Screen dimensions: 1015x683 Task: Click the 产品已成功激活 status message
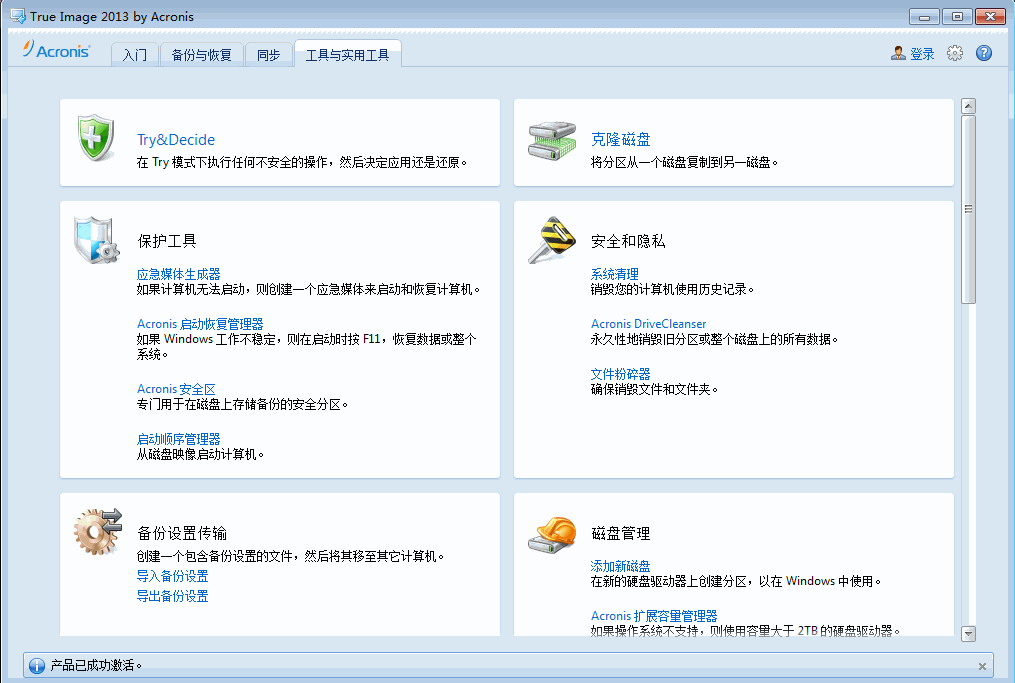96,666
